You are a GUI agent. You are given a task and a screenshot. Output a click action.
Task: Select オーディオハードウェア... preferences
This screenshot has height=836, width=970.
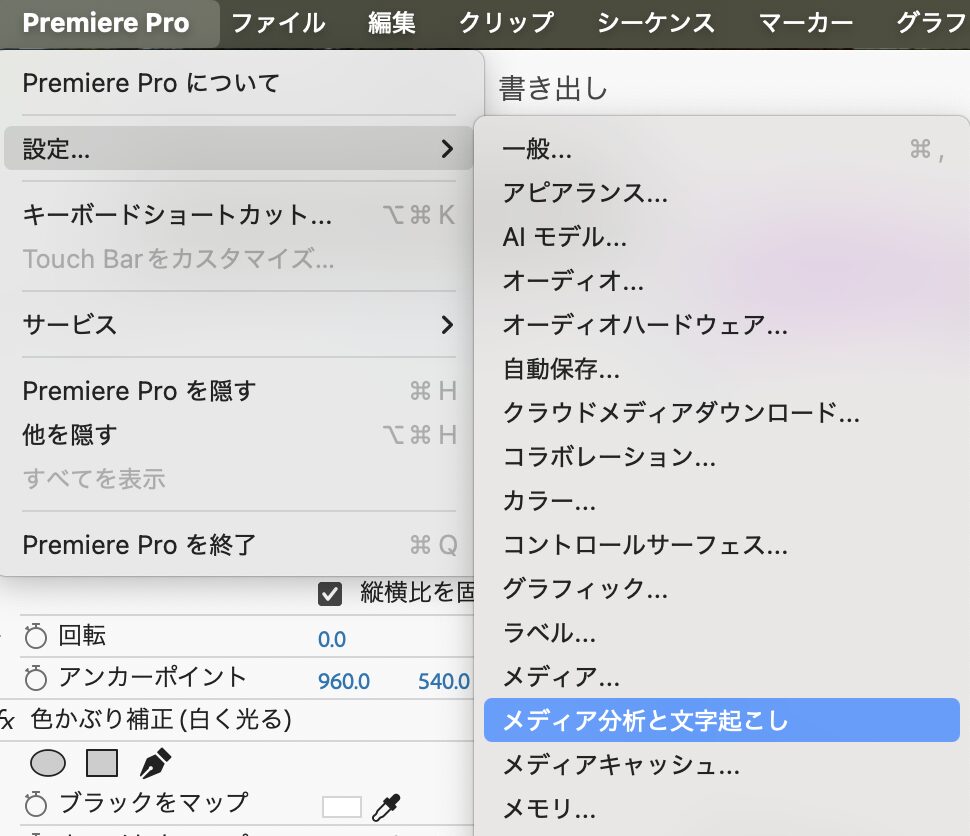click(x=640, y=324)
